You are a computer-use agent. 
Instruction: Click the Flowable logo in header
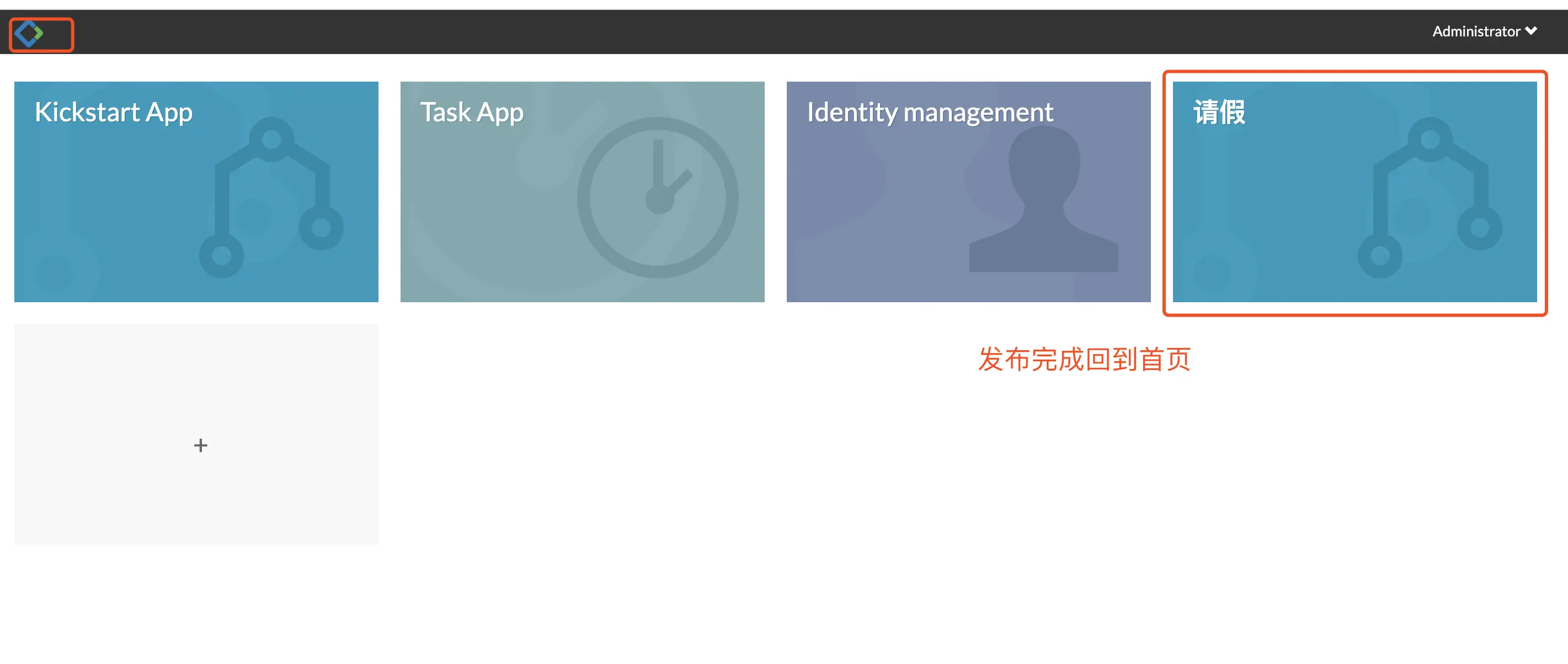28,34
